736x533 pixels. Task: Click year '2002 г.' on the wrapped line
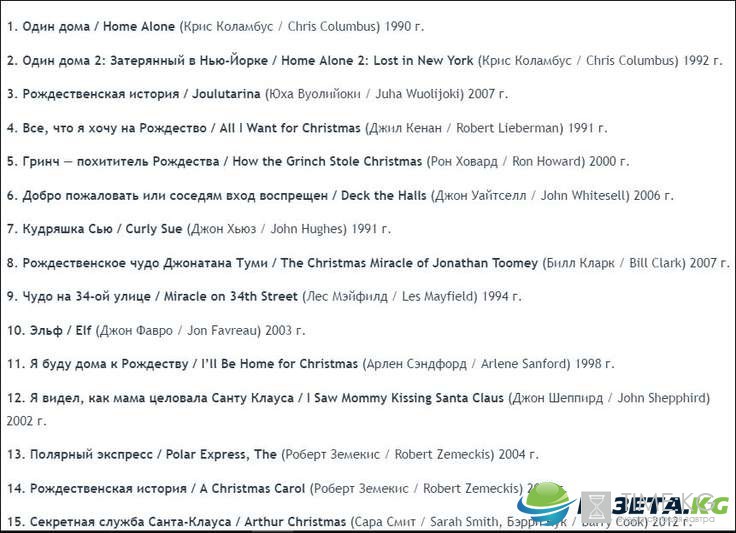pyautogui.click(x=27, y=420)
